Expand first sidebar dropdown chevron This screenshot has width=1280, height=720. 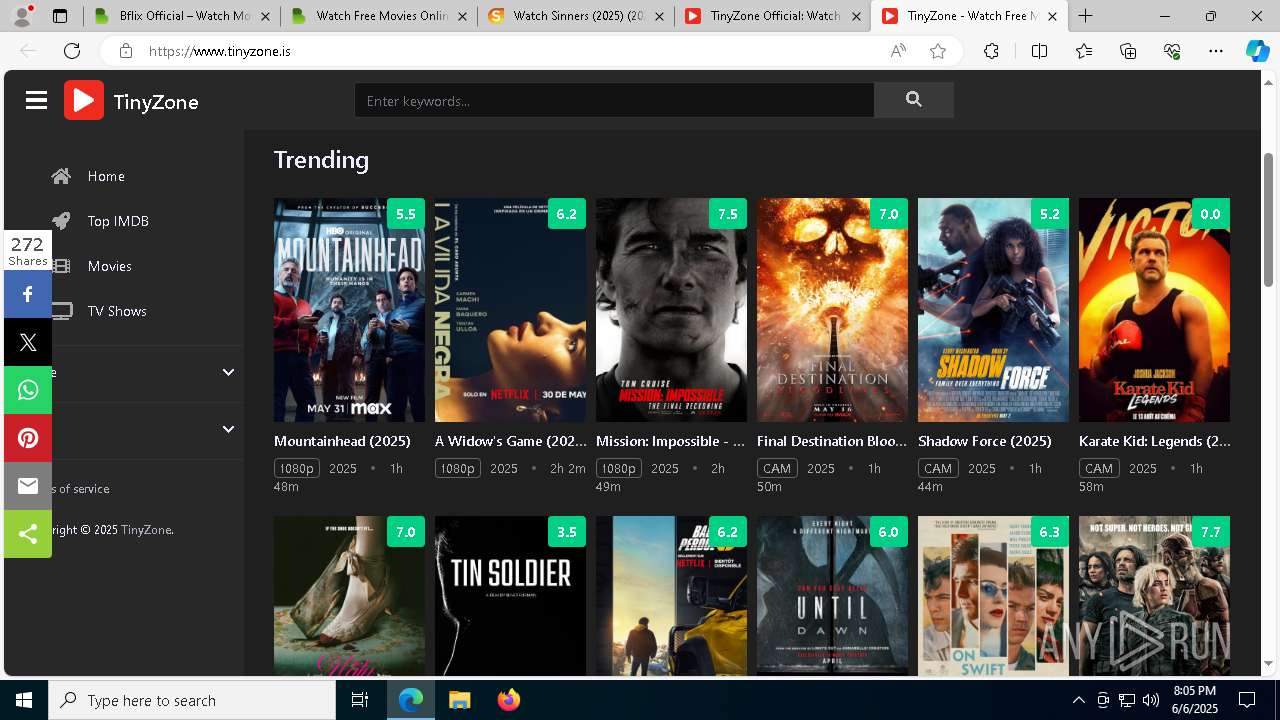(228, 372)
